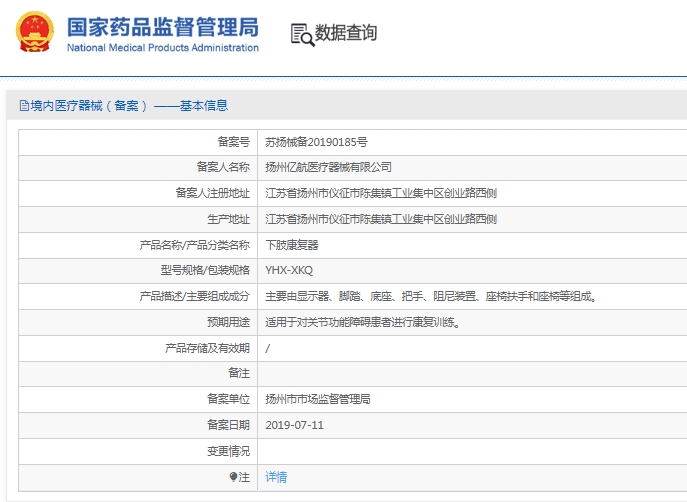Click the lightbulb icon beside 注
687x502 pixels.
click(234, 477)
